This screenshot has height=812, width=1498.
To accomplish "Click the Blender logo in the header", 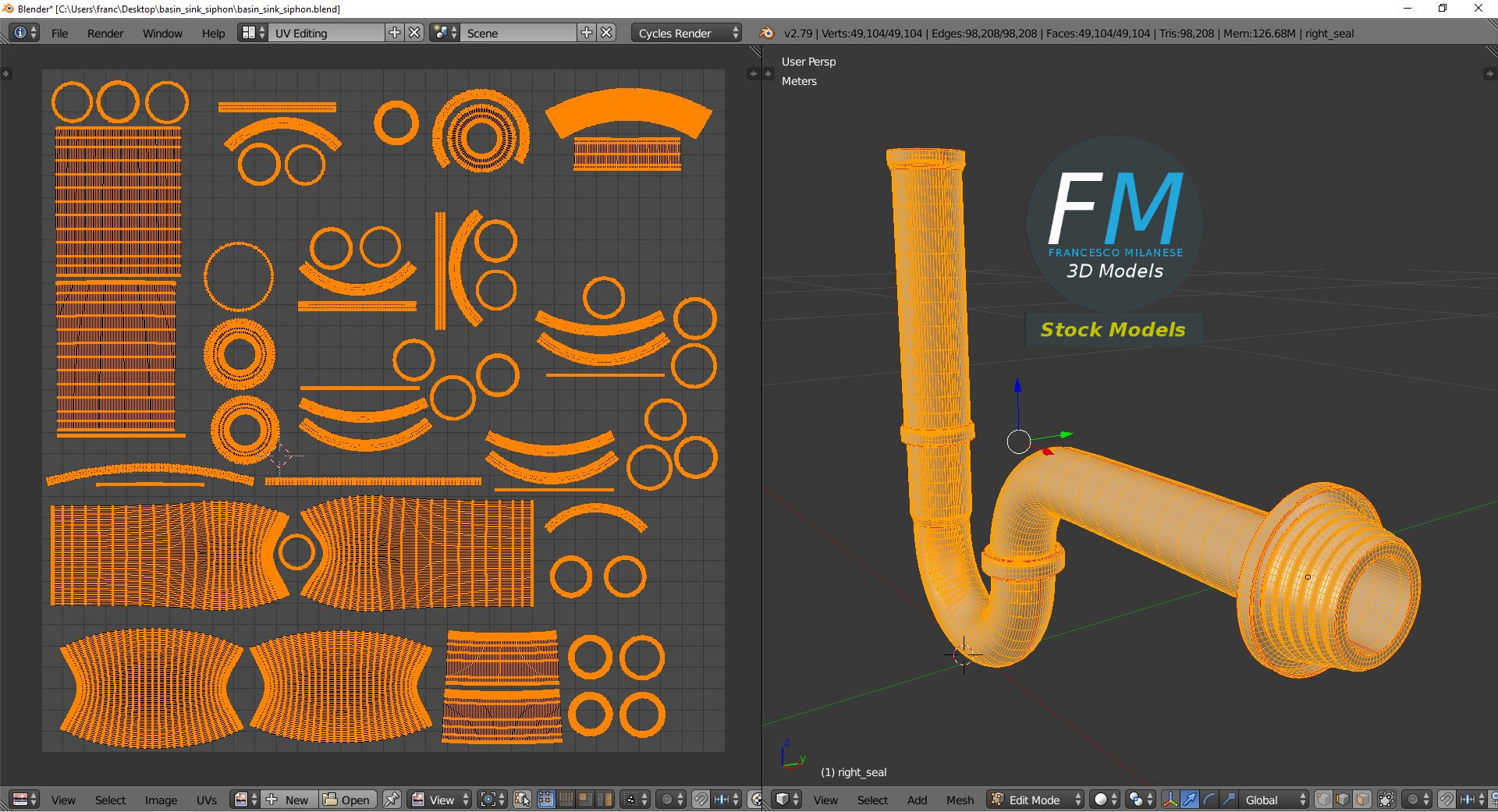I will coord(767,33).
